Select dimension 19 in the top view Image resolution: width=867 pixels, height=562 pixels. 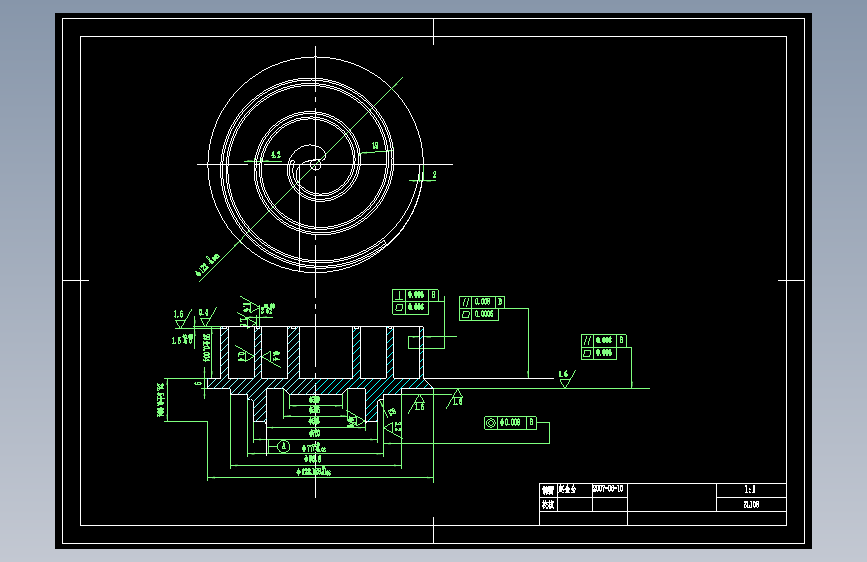[x=375, y=146]
